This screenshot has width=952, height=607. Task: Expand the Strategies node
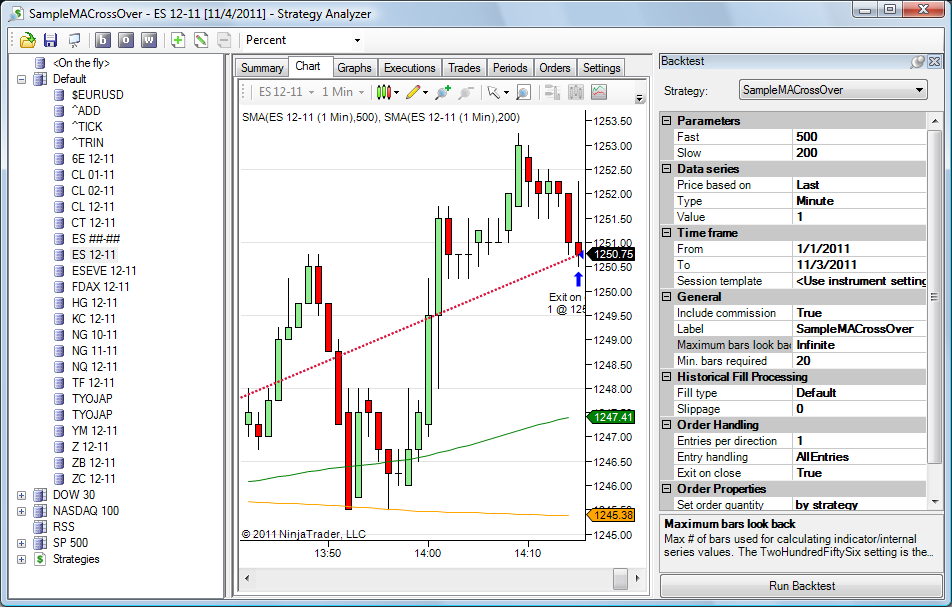point(21,560)
